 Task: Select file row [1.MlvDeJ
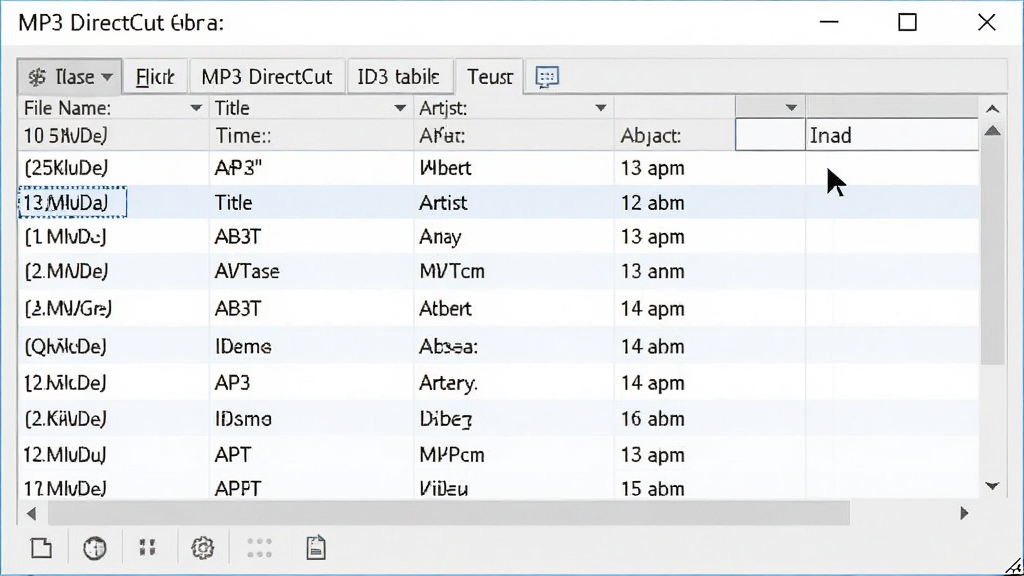tap(498, 236)
